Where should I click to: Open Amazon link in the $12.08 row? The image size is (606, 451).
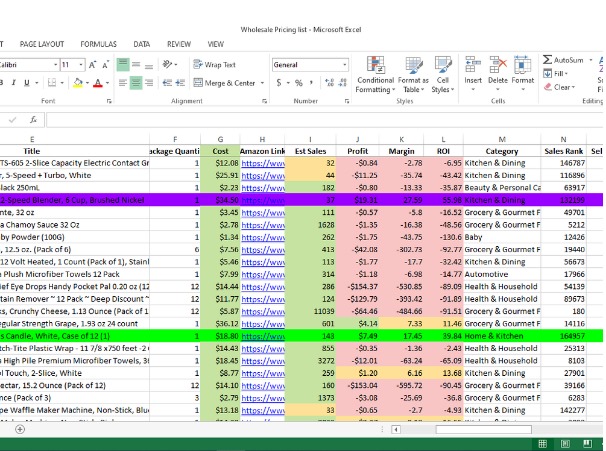pos(263,163)
